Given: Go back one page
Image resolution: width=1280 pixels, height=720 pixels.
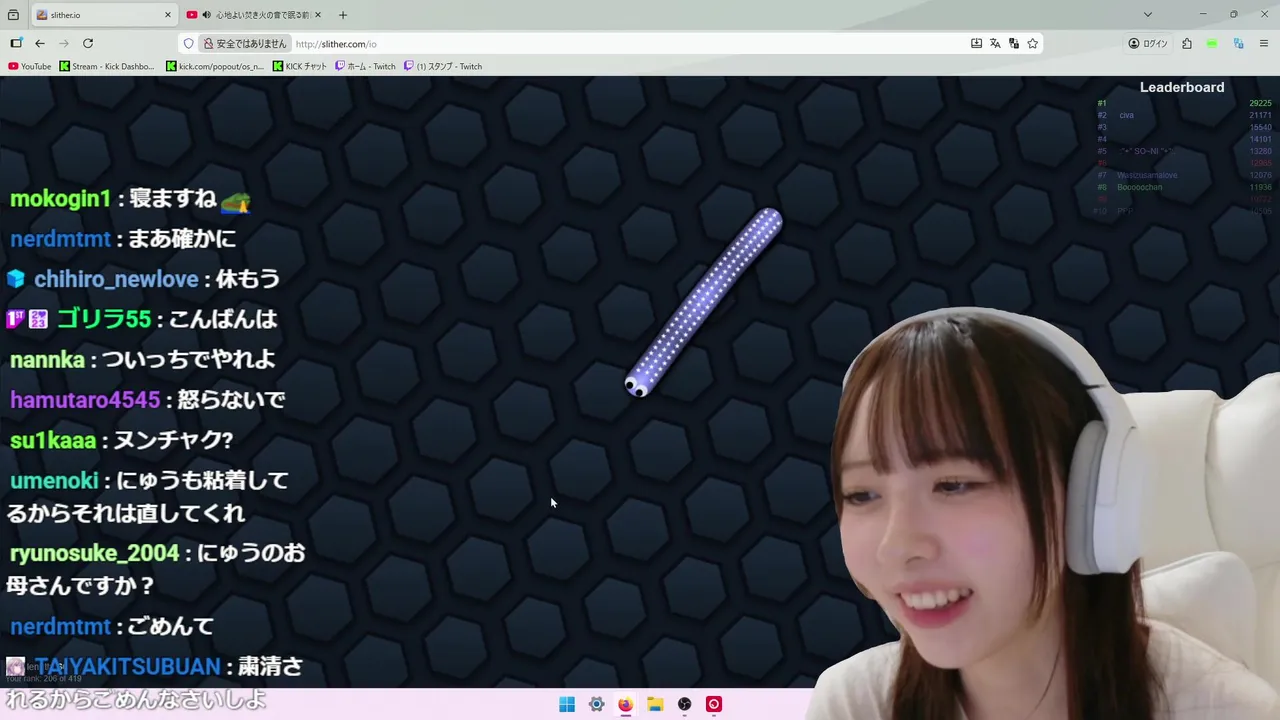Looking at the screenshot, I should coord(40,43).
